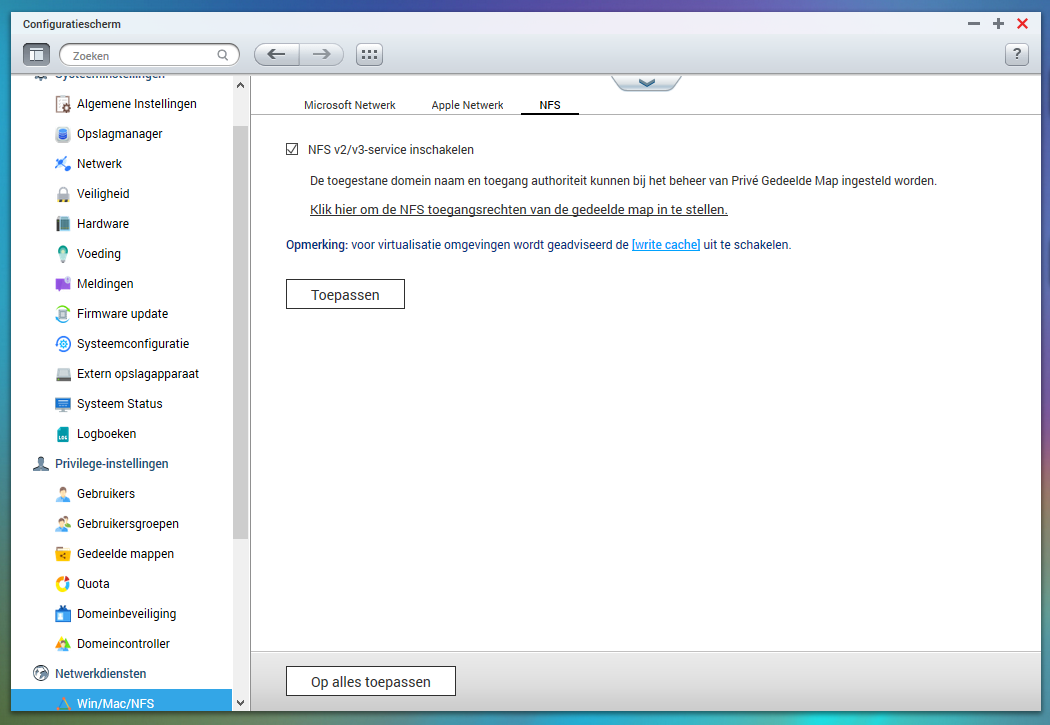Open the grid view of all settings
This screenshot has height=725, width=1050.
(369, 54)
